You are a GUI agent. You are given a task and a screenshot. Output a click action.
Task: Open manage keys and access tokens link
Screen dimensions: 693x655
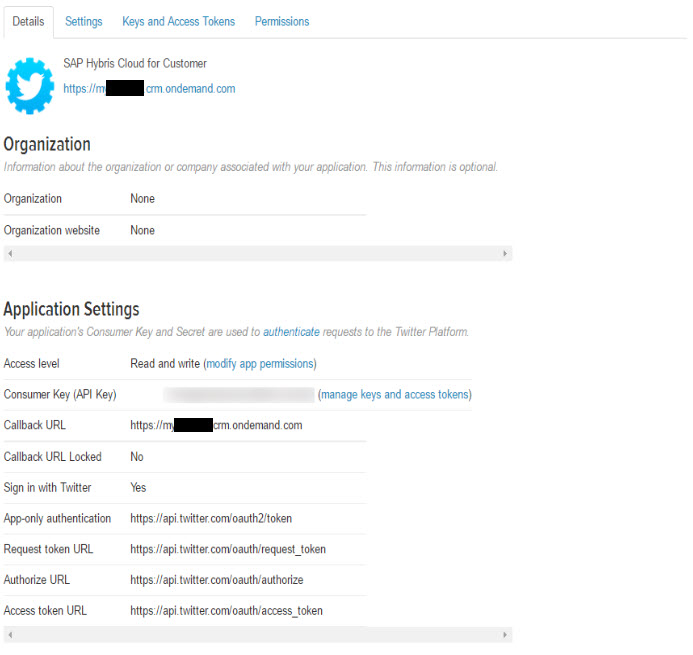coord(395,394)
